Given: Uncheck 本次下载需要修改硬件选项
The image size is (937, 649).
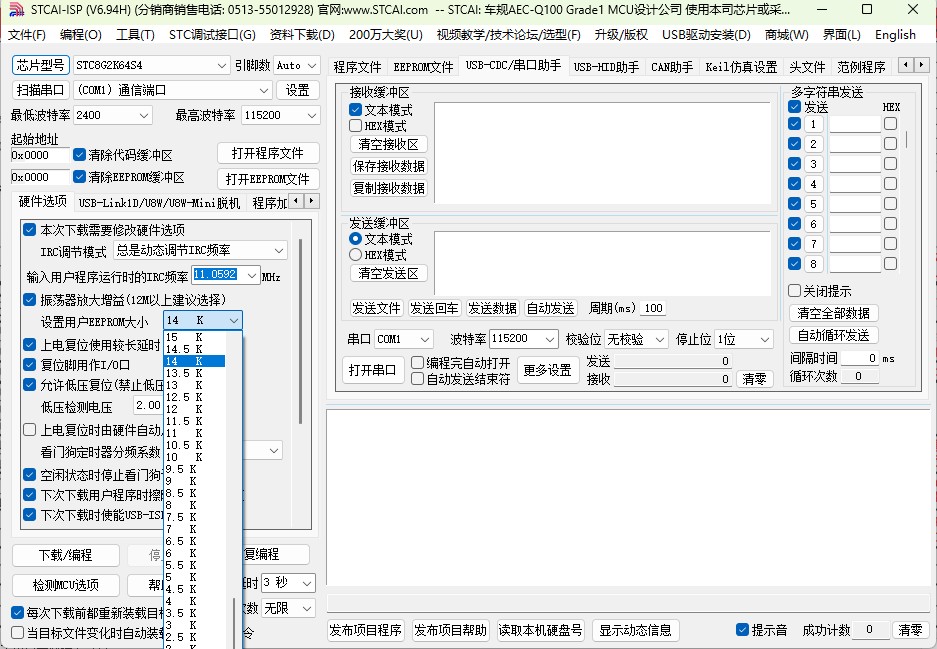Looking at the screenshot, I should pos(29,229).
